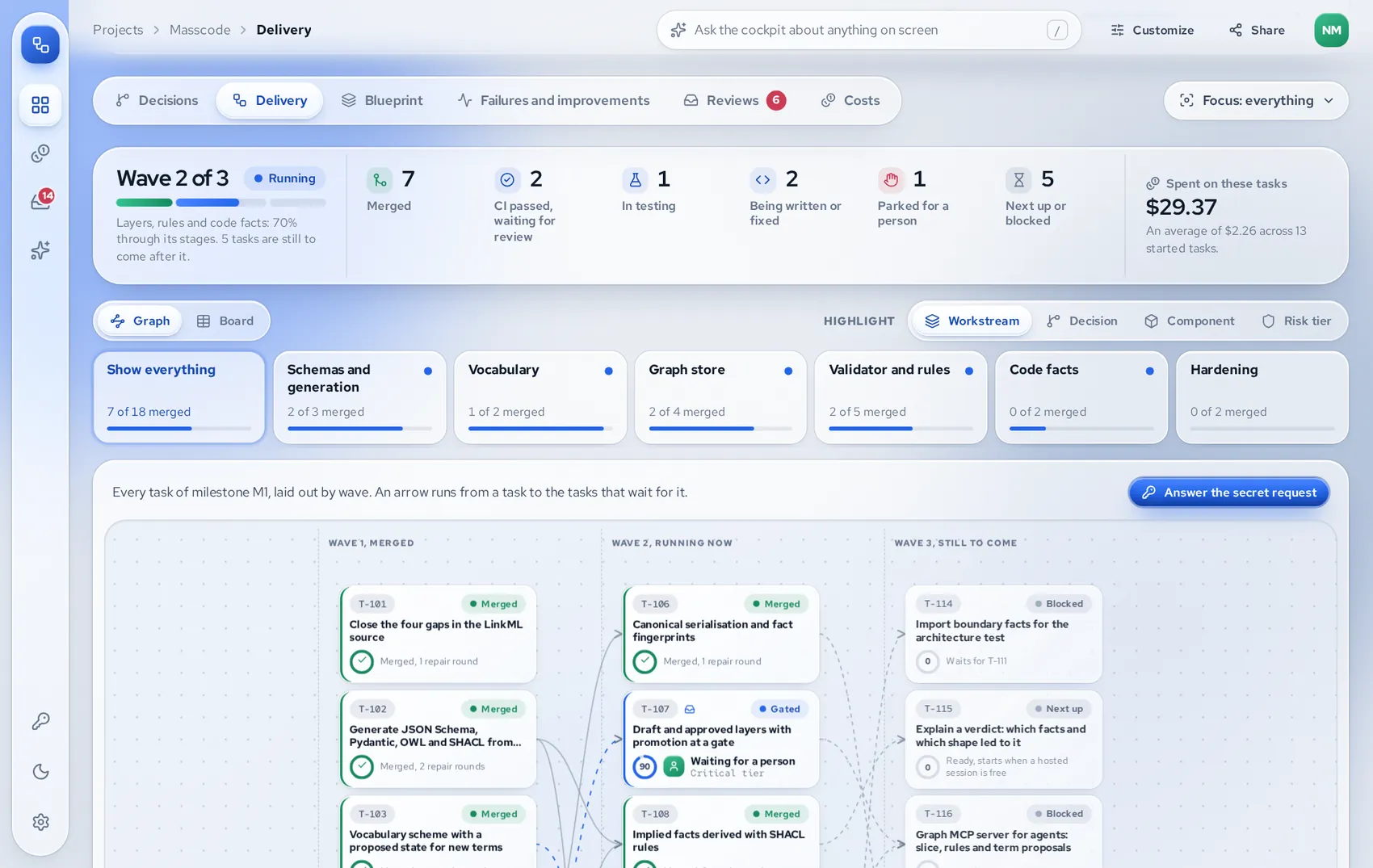Open the Blueprint tab

(382, 100)
